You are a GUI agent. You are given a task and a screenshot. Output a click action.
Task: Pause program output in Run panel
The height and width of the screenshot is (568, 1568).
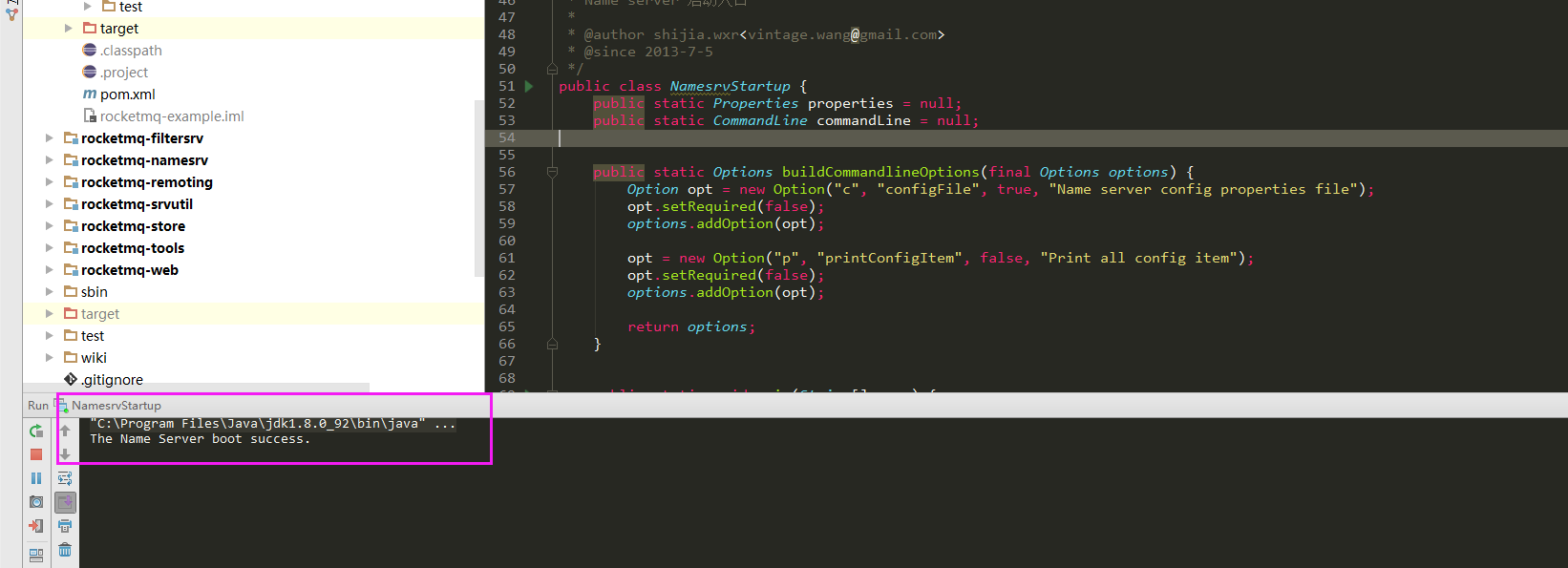(x=36, y=478)
